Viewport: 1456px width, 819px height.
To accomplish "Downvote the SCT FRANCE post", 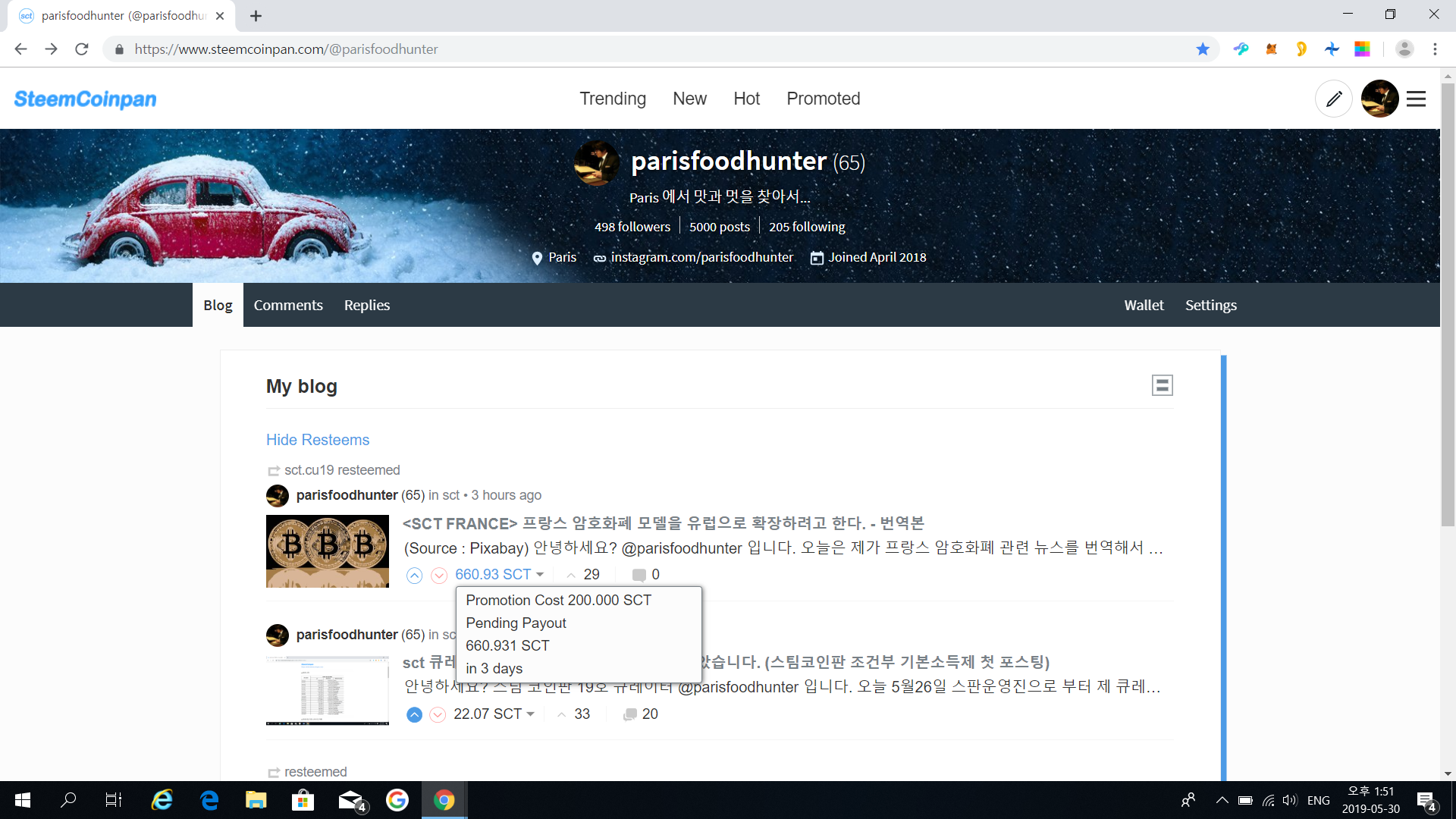I will click(438, 576).
